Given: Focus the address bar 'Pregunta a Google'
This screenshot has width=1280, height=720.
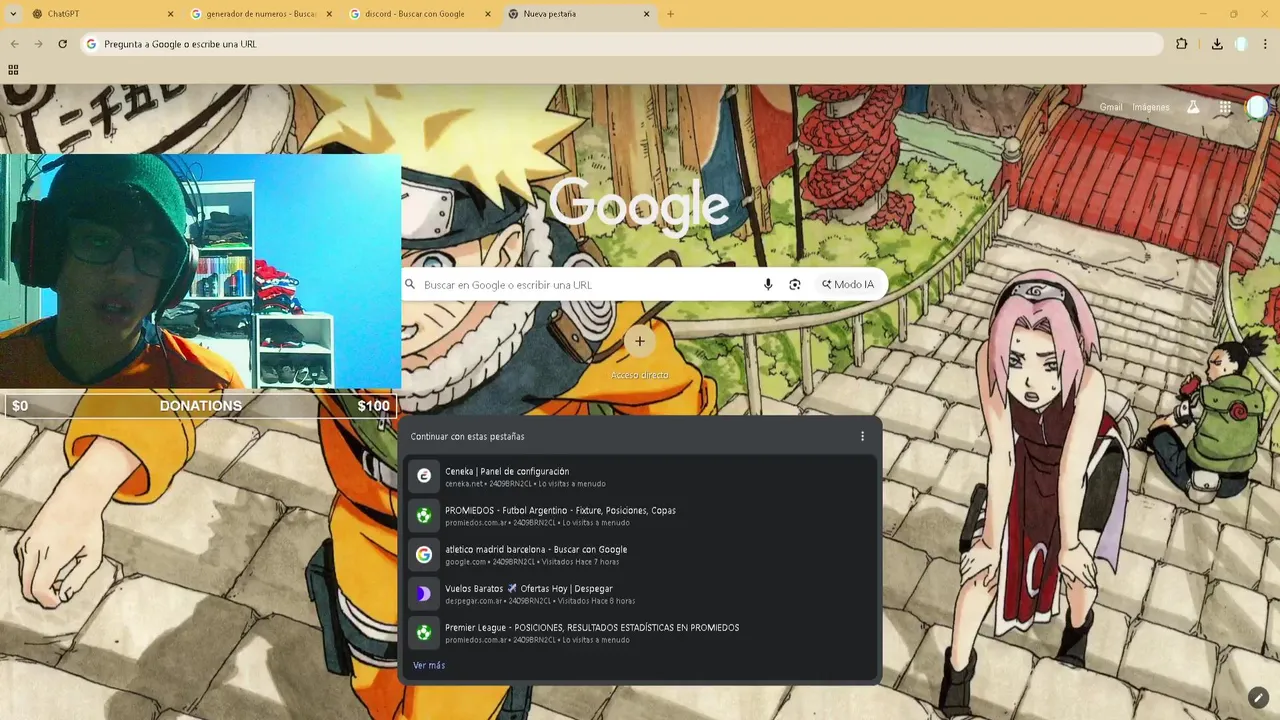Looking at the screenshot, I should pyautogui.click(x=622, y=44).
